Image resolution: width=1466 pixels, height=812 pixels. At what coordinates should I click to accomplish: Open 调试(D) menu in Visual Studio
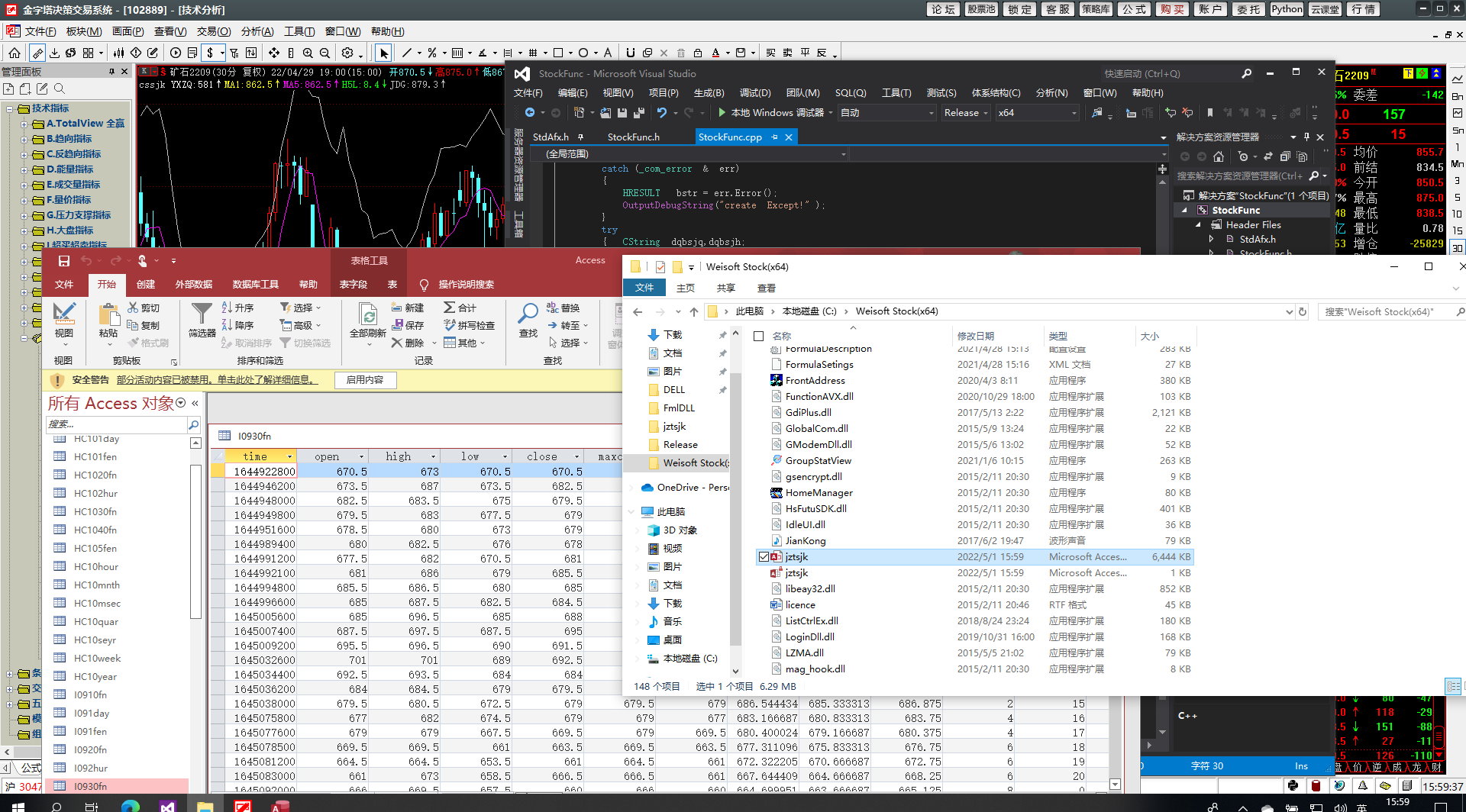click(x=754, y=92)
